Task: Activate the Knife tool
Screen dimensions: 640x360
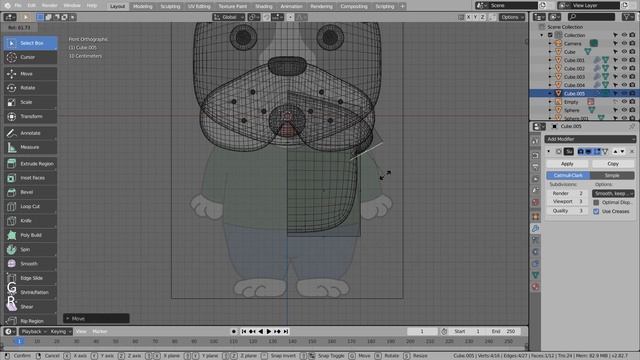Action: coord(30,221)
